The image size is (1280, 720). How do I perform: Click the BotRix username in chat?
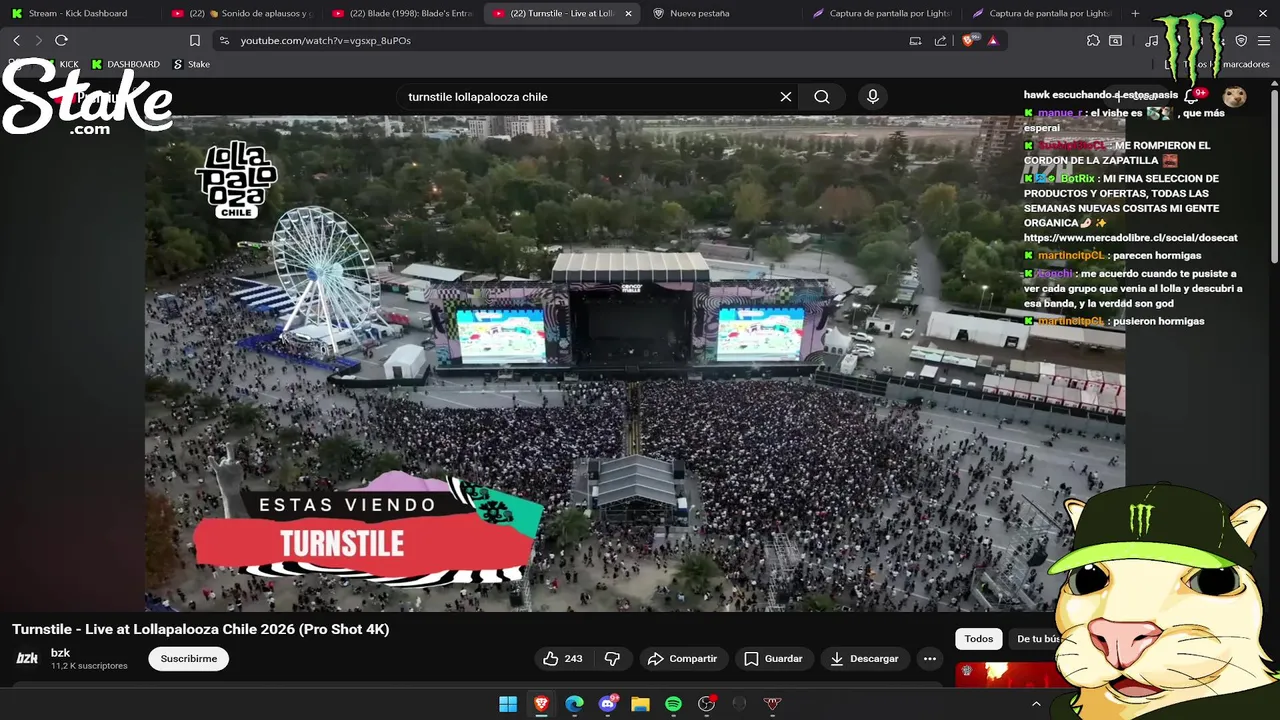click(x=1078, y=178)
